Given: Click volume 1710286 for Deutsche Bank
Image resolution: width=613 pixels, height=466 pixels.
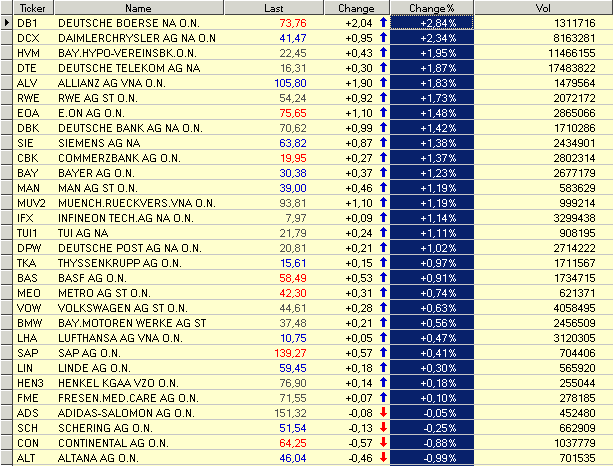Looking at the screenshot, I should click(x=574, y=128).
